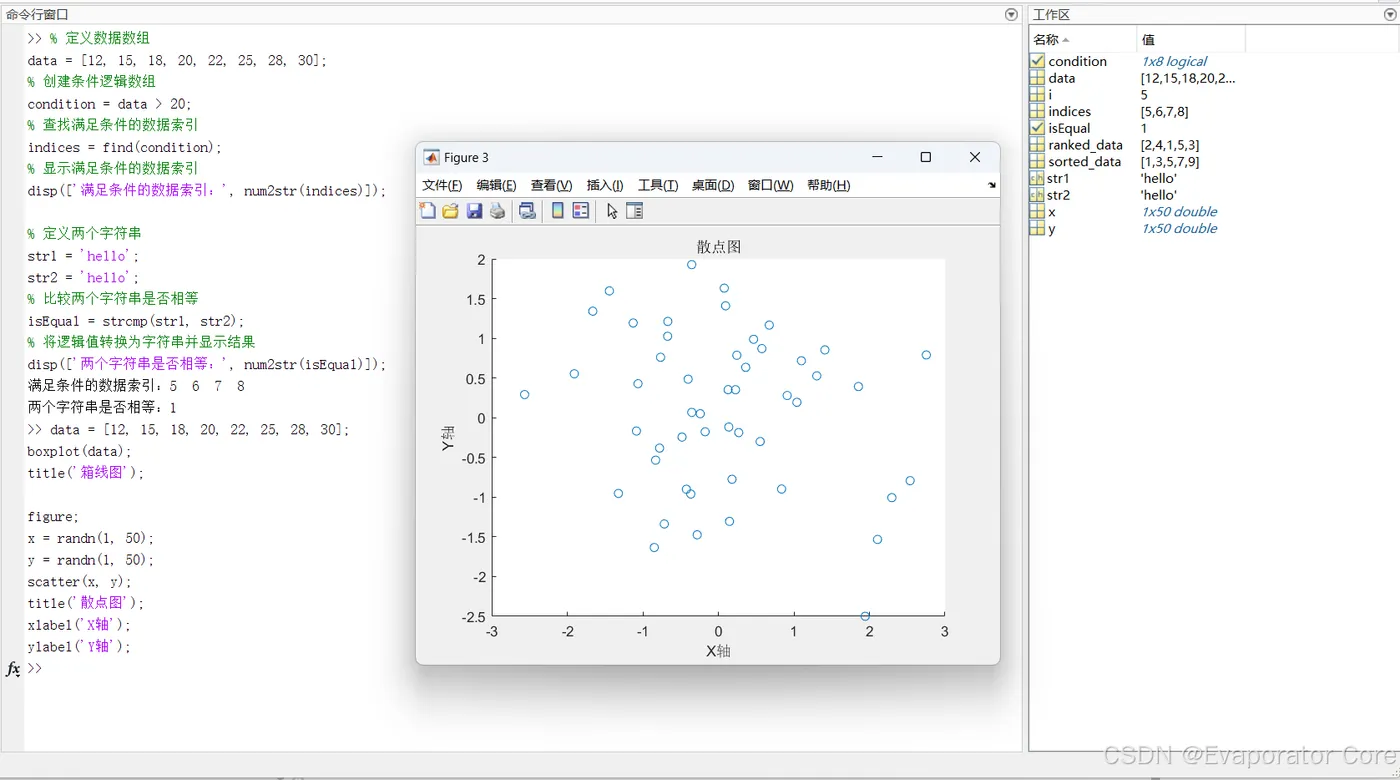Click the [5,6,7,8] value cell
This screenshot has width=1400, height=780.
tap(1164, 111)
